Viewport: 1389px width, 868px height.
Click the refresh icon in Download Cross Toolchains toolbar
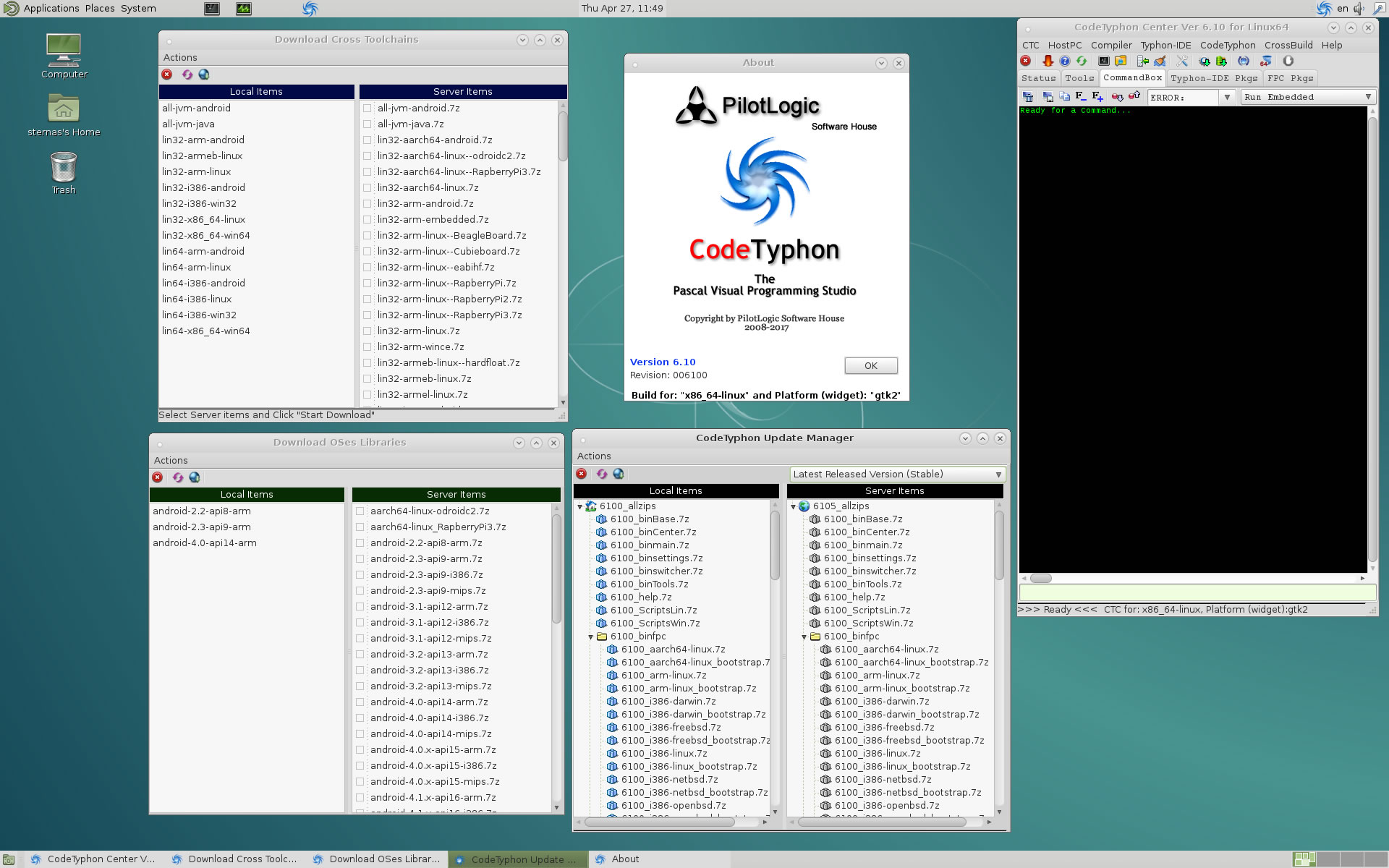click(x=187, y=75)
